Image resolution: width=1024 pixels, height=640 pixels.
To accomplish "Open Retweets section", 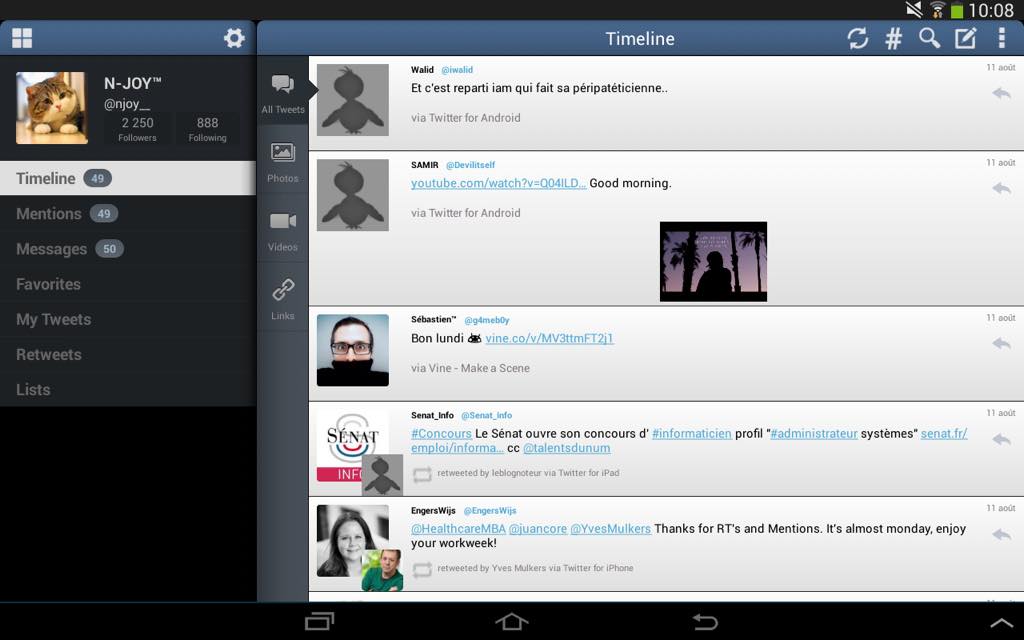I will [128, 355].
